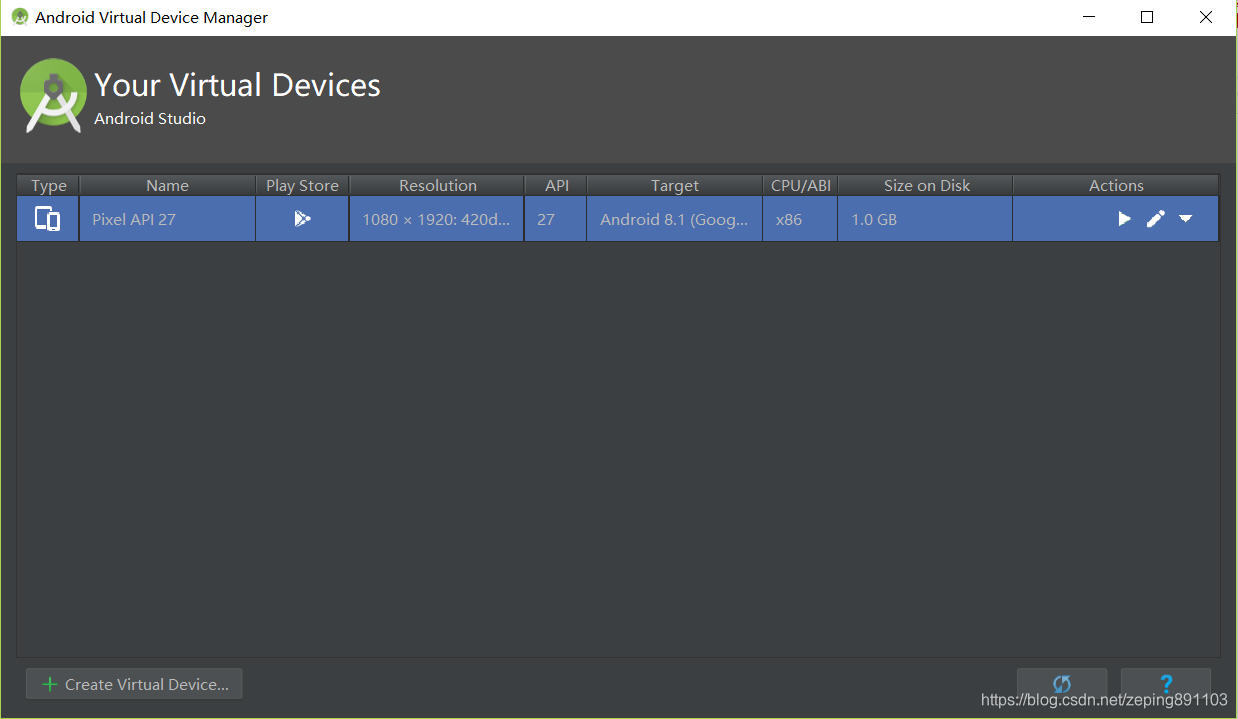
Task: Click the '1080 × 1920: 420d...' cell
Action: point(437,219)
